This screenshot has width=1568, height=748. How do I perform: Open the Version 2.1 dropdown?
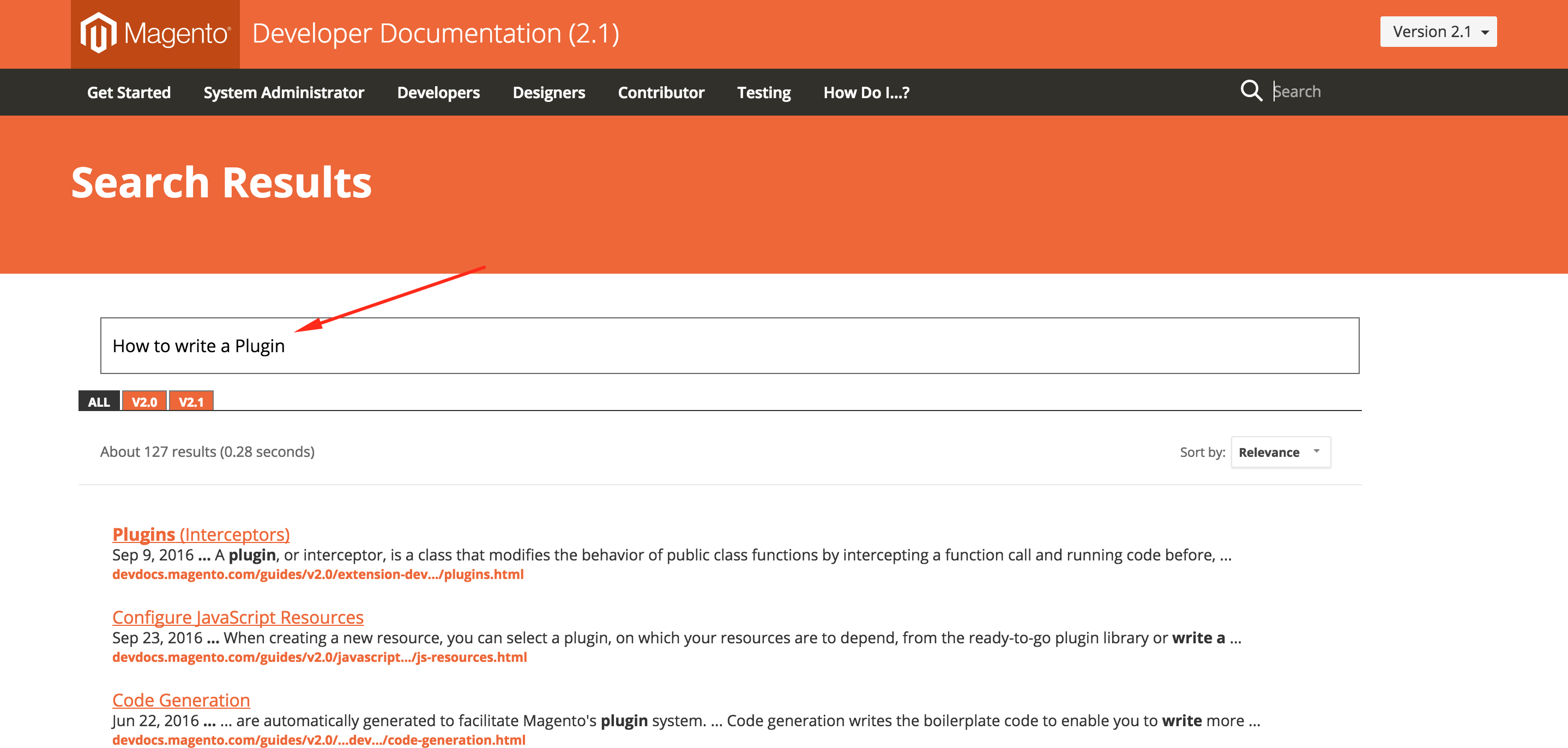pyautogui.click(x=1438, y=32)
